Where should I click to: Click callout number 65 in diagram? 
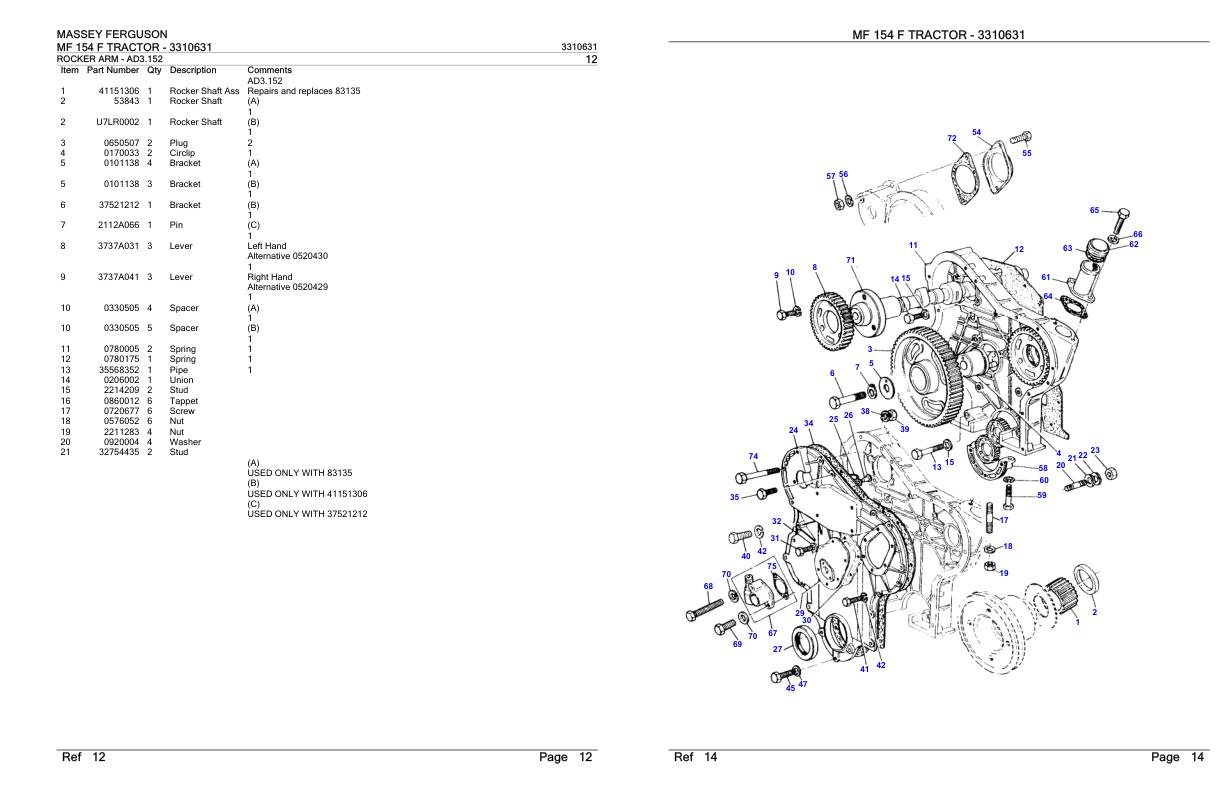(x=1094, y=211)
